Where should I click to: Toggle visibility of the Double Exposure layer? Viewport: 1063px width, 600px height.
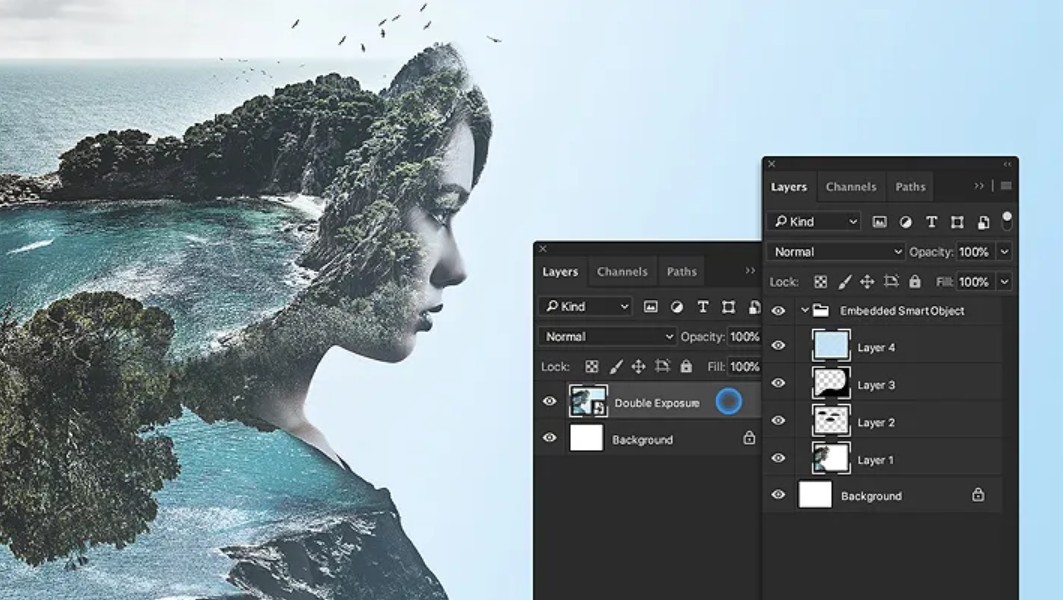click(550, 401)
